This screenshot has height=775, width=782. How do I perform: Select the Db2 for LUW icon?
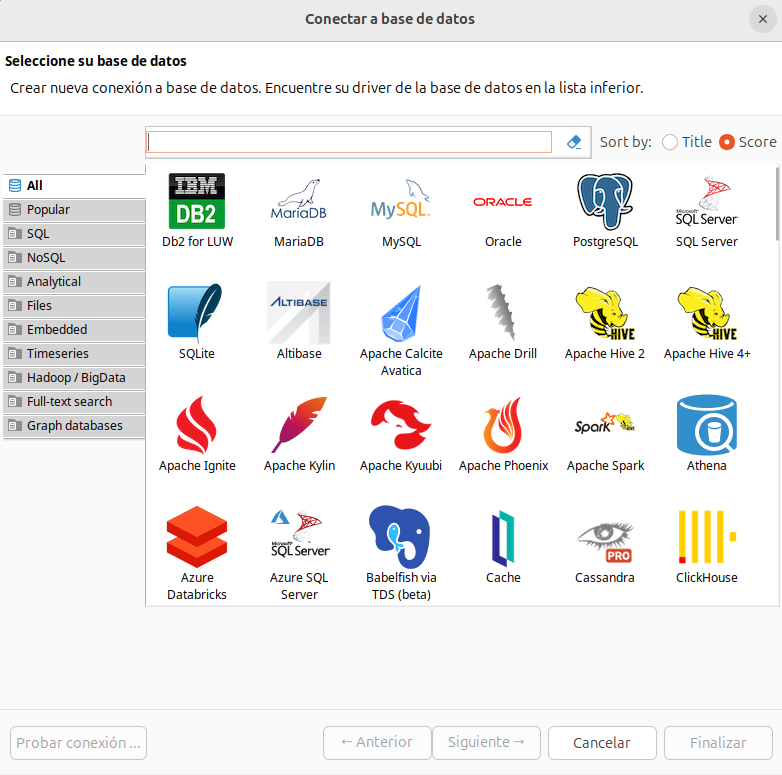(197, 202)
